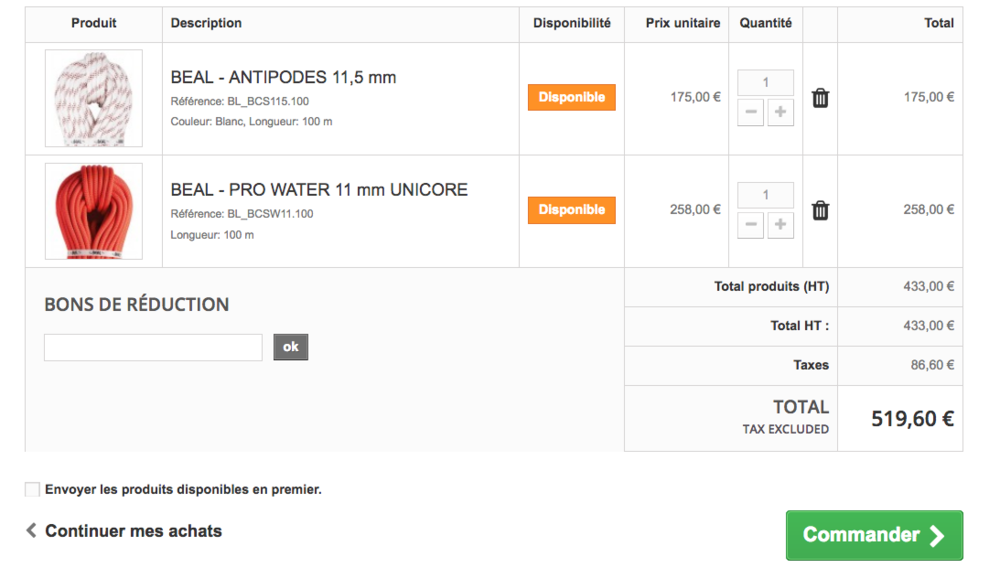The image size is (1000, 578).
Task: Open the white ANTIPODES rope thumbnail
Action: 94,98
